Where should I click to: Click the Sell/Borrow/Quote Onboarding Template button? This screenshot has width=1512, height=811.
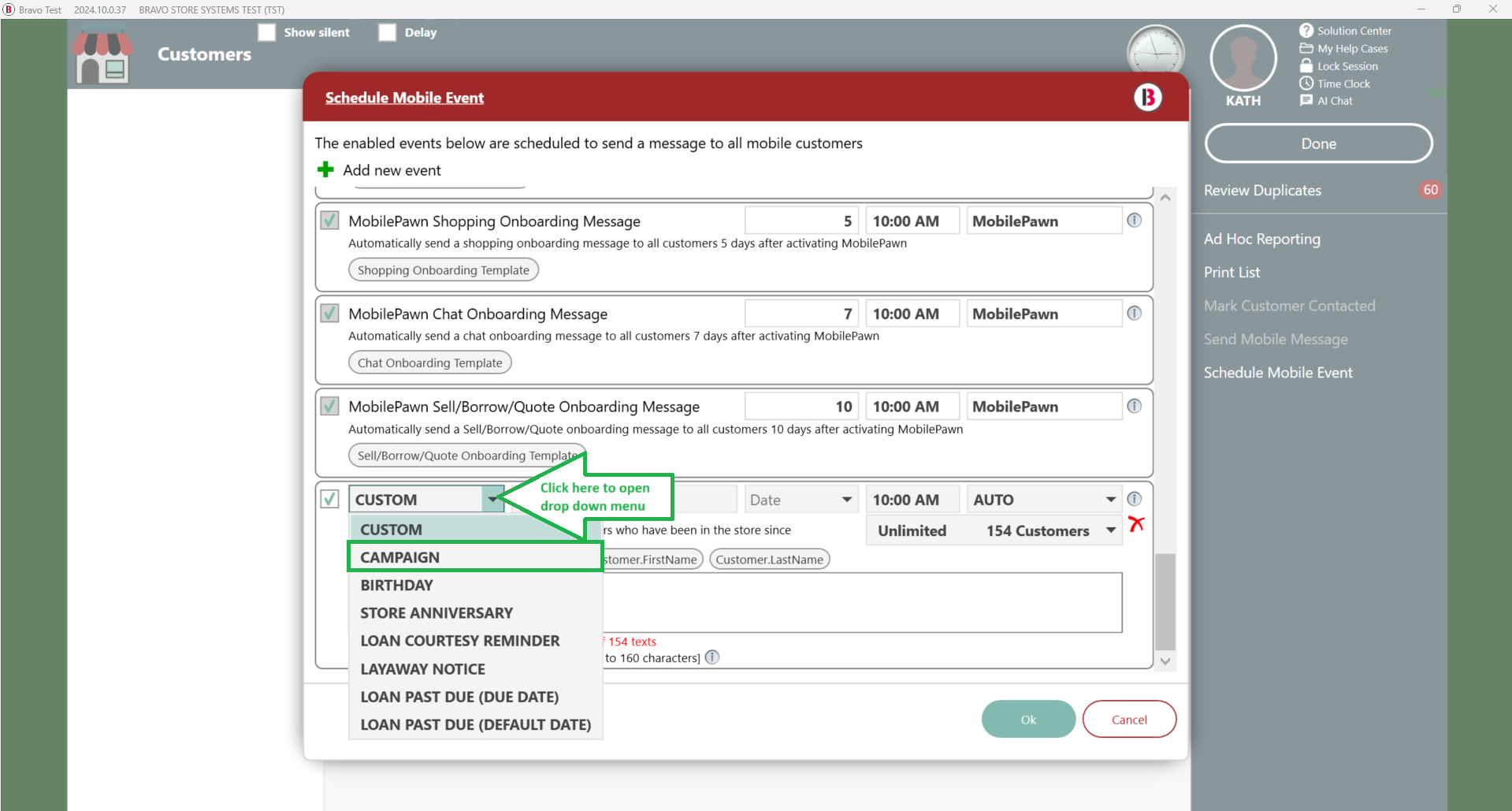[466, 456]
